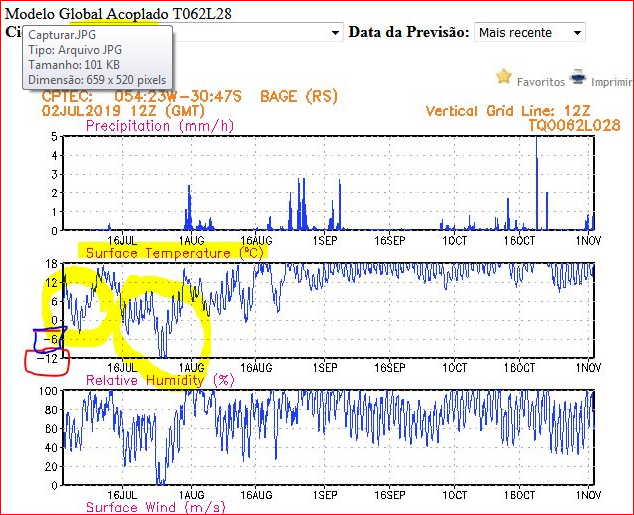Click the Precipitation chart plot area
Viewport: 634px width, 515px height.
328,184
